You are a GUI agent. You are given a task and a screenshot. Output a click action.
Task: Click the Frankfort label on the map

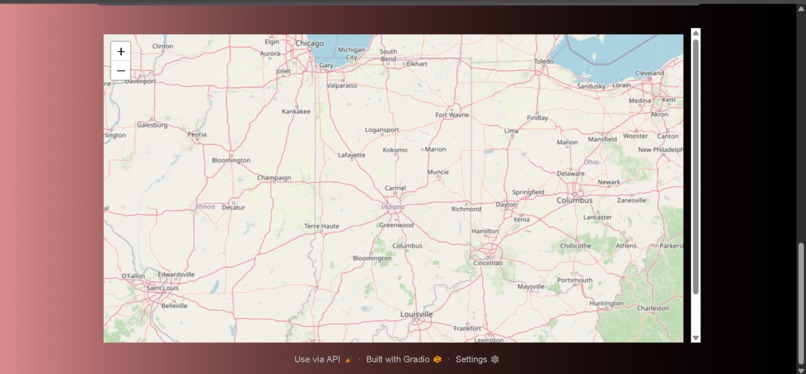coord(467,328)
